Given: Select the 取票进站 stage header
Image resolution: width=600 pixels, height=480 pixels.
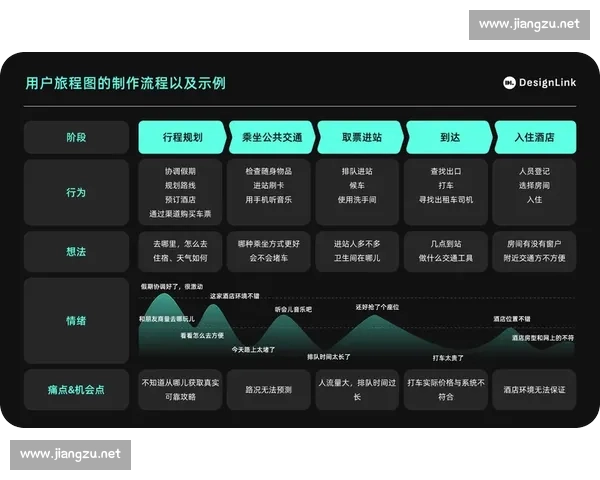Looking at the screenshot, I should pyautogui.click(x=361, y=137).
